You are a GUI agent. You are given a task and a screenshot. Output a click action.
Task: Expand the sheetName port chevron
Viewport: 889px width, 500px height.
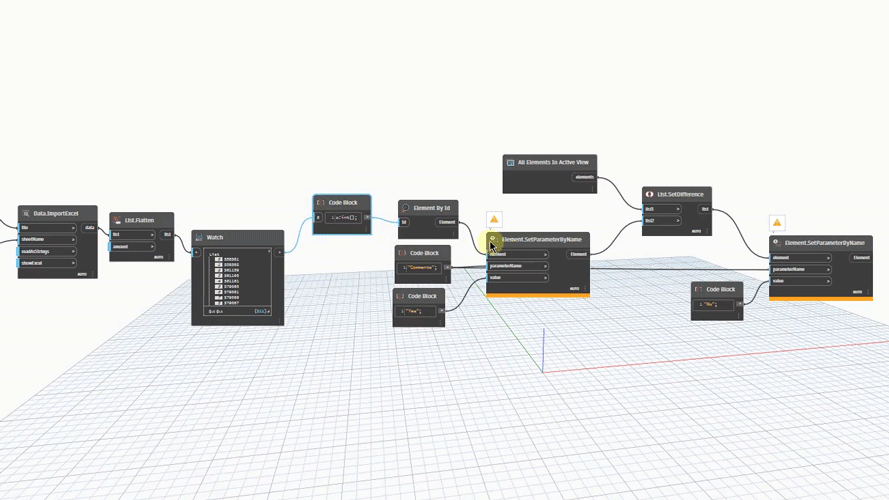tap(73, 240)
